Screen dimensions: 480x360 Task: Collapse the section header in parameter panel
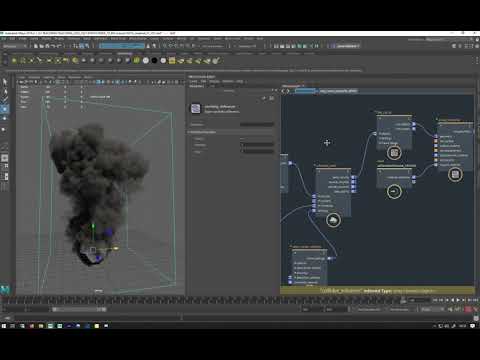[x=231, y=132]
